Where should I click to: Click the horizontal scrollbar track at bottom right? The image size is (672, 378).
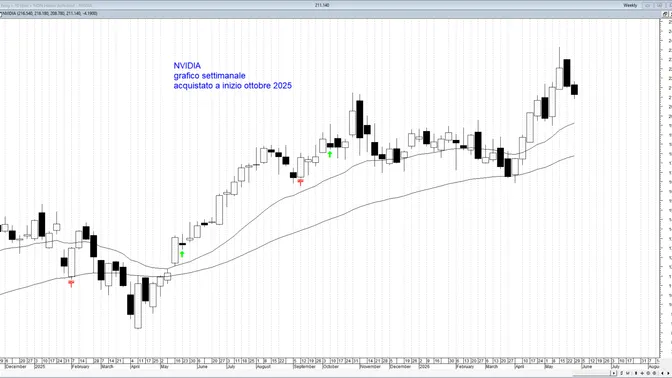point(591,374)
